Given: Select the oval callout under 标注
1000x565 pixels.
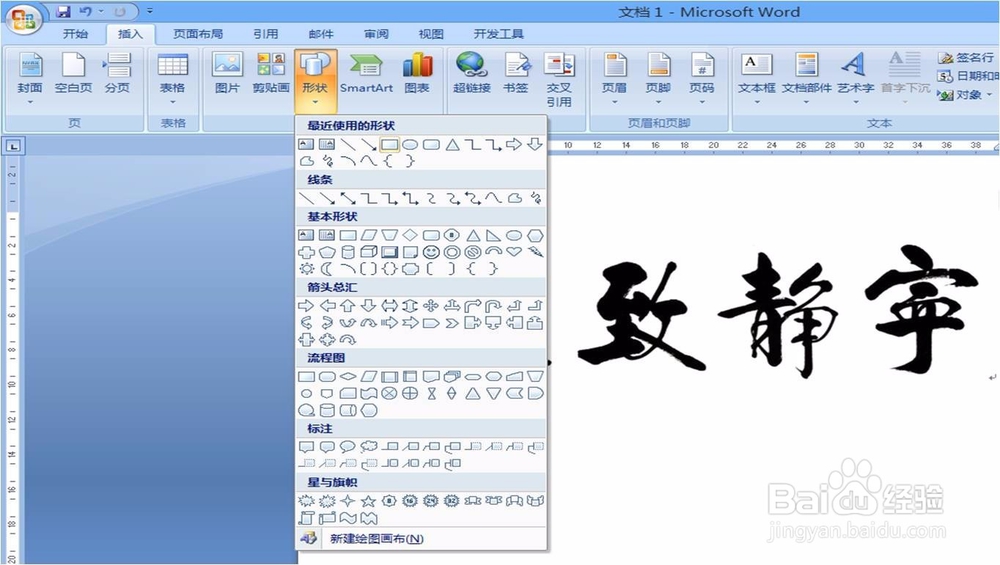Looking at the screenshot, I should (x=348, y=446).
